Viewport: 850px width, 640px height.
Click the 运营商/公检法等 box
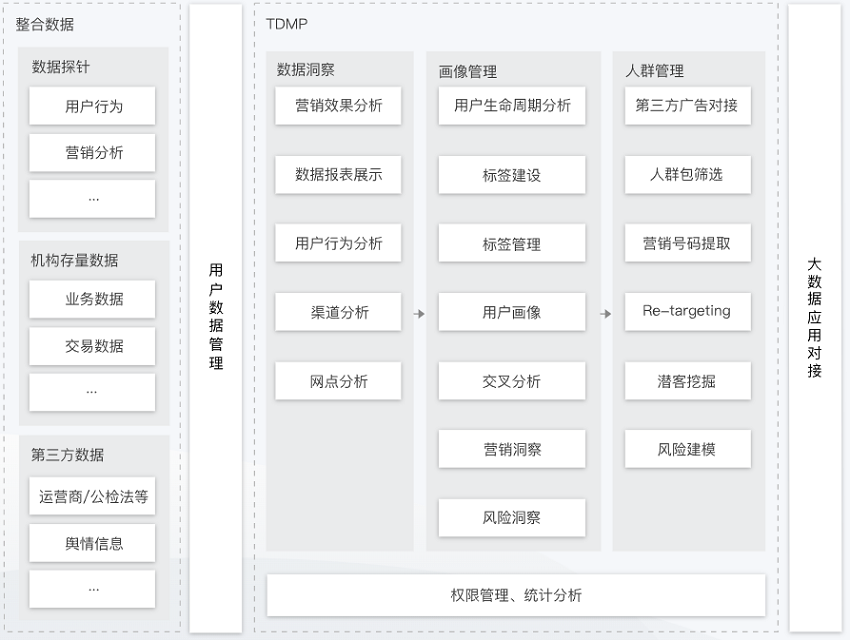pos(92,496)
